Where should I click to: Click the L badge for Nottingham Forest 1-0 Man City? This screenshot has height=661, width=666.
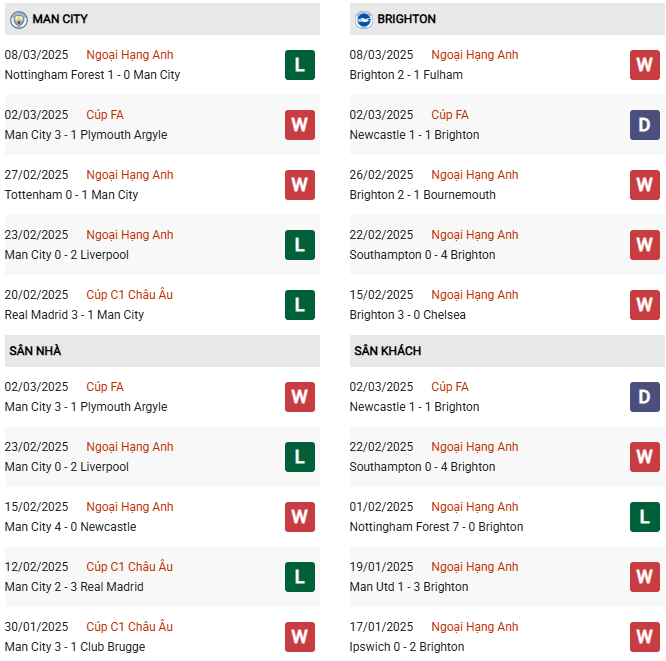click(299, 65)
